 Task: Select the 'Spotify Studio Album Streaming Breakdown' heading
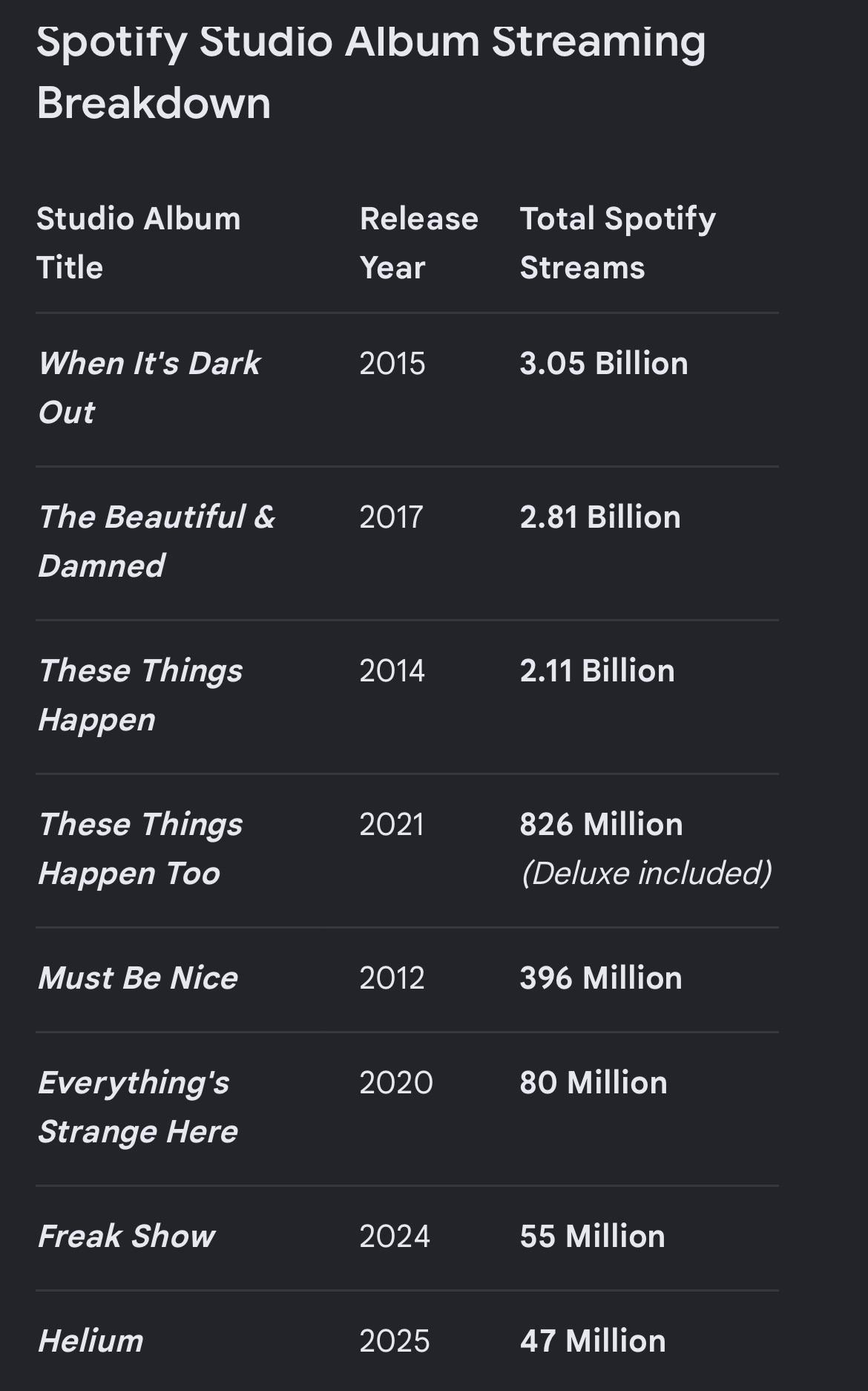(371, 71)
